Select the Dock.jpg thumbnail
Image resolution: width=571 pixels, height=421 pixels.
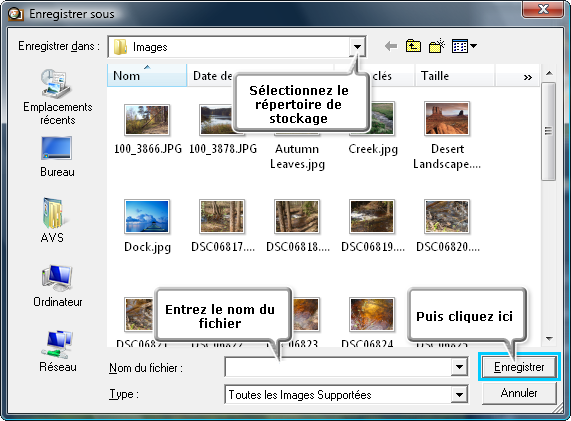coord(147,216)
